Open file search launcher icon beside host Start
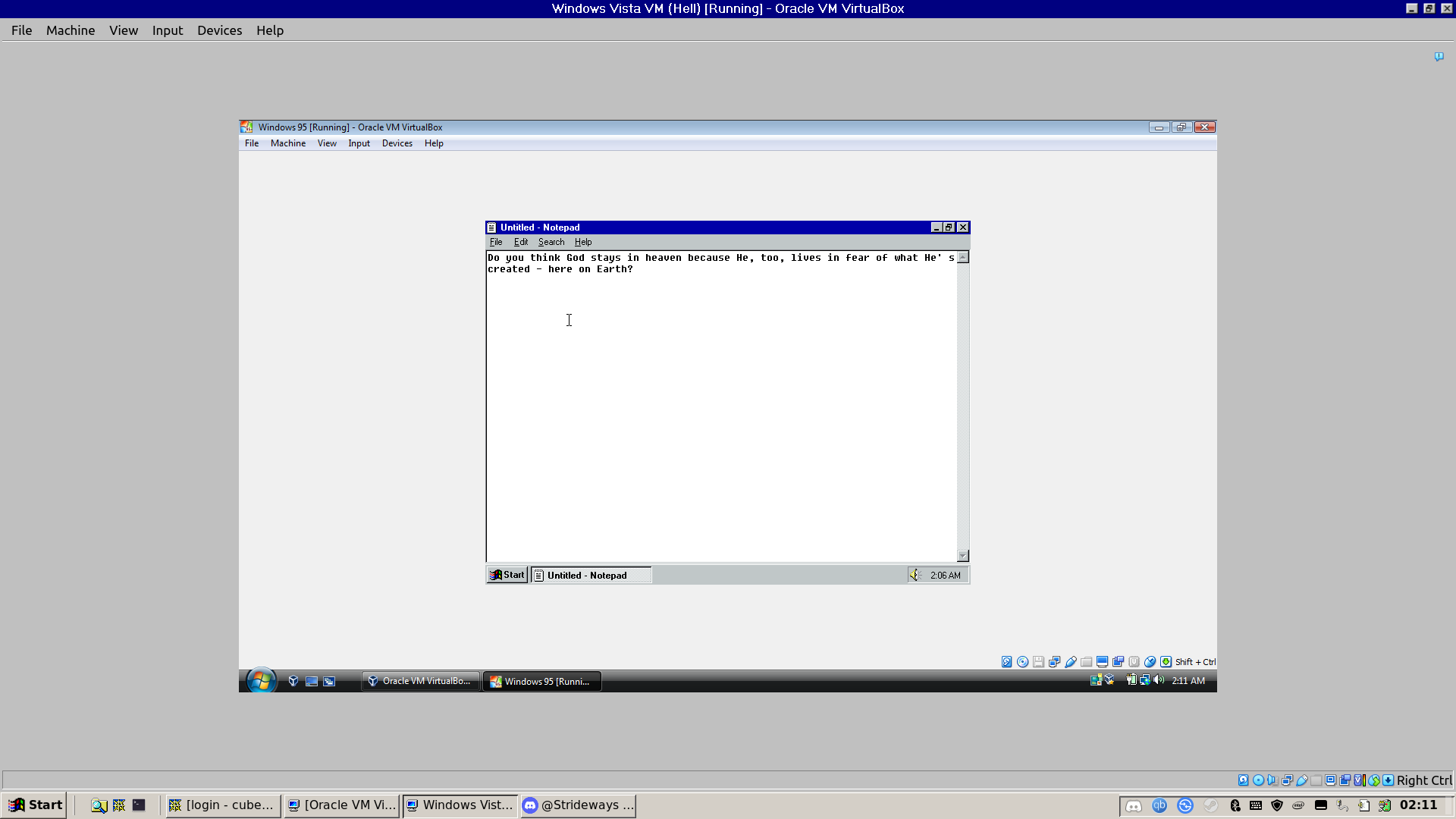Screen dimensions: 1456x819 pos(99,805)
